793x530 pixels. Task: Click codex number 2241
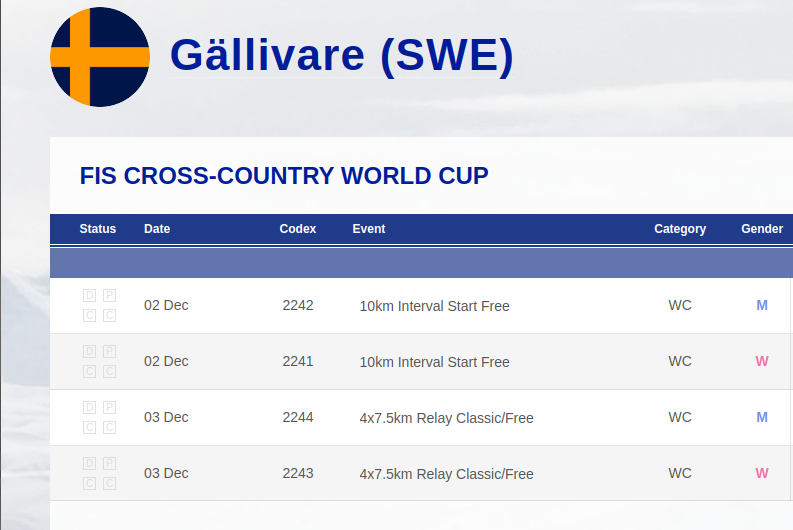tap(298, 362)
